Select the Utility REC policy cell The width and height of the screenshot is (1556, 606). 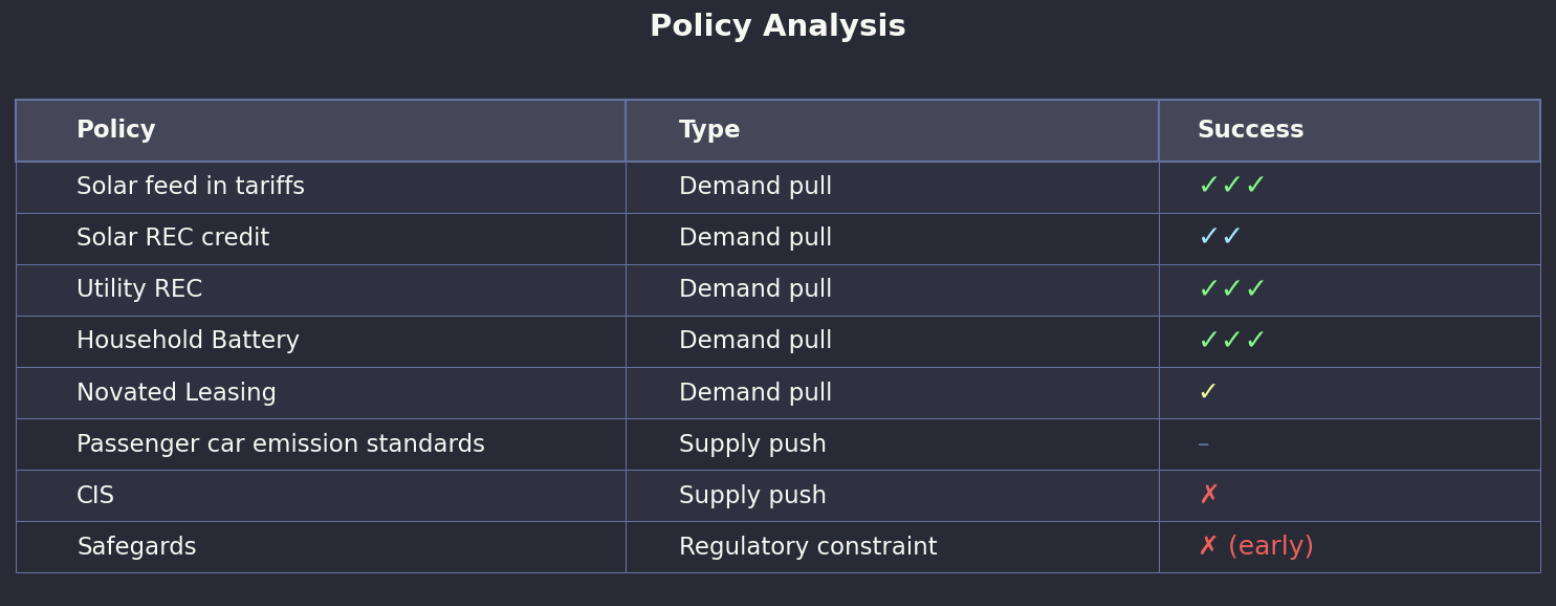tap(139, 290)
